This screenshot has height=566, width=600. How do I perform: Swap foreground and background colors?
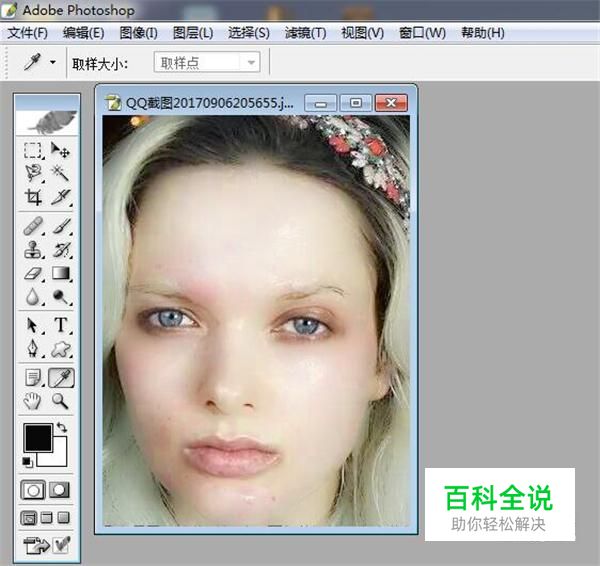(x=62, y=427)
